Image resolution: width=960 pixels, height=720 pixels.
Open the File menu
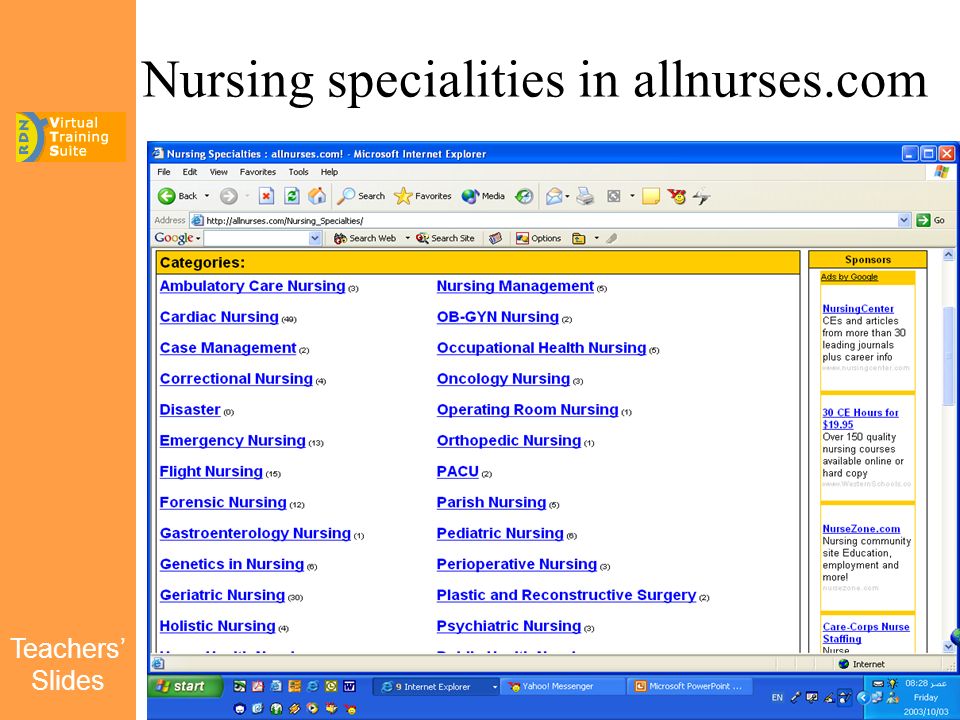(x=163, y=172)
